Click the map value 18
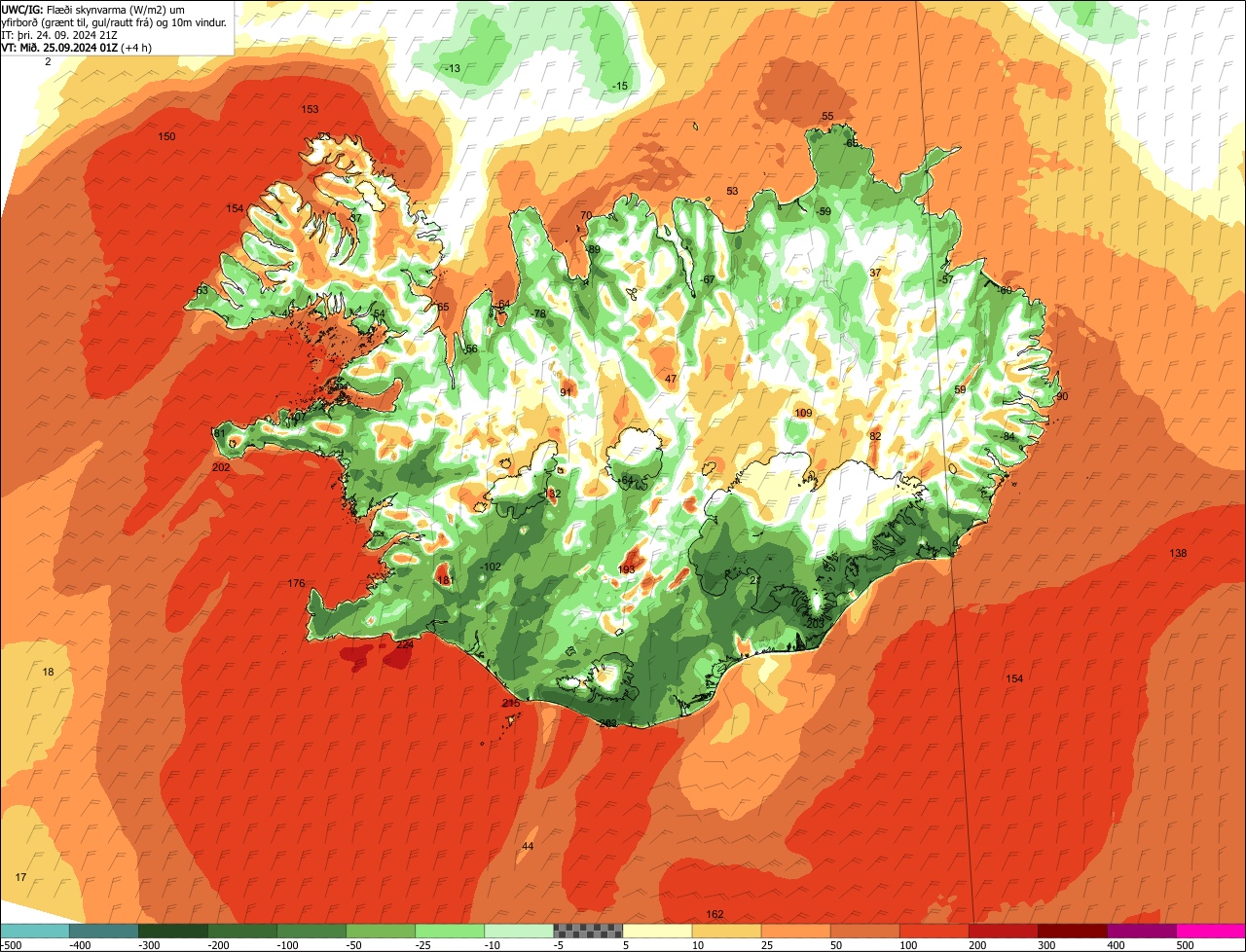This screenshot has height=952, width=1246. pos(49,673)
